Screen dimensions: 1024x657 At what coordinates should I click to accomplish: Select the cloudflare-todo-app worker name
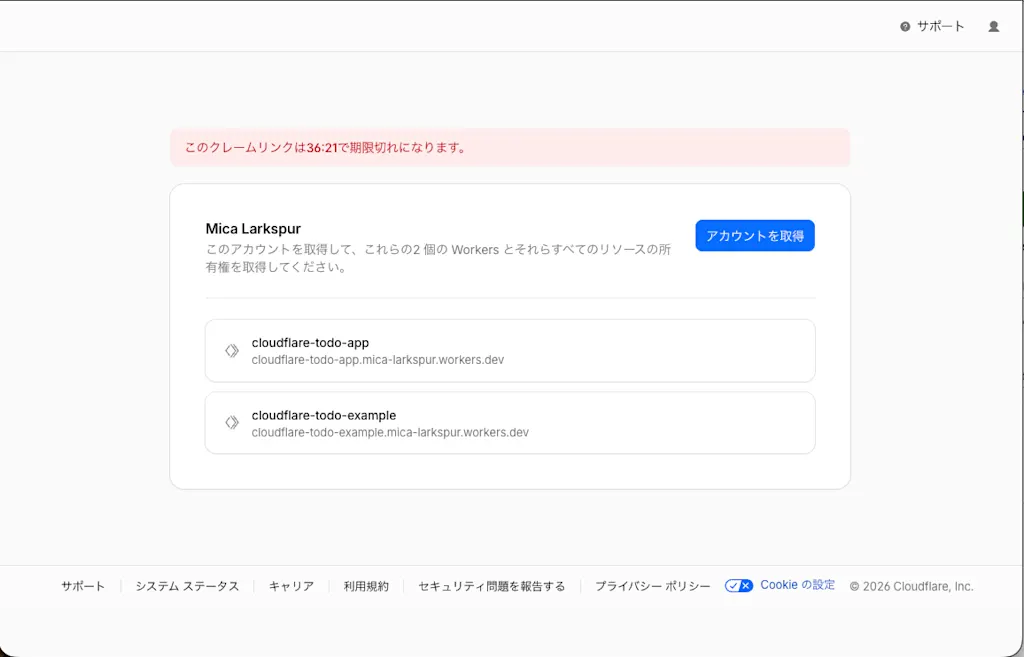(x=310, y=343)
